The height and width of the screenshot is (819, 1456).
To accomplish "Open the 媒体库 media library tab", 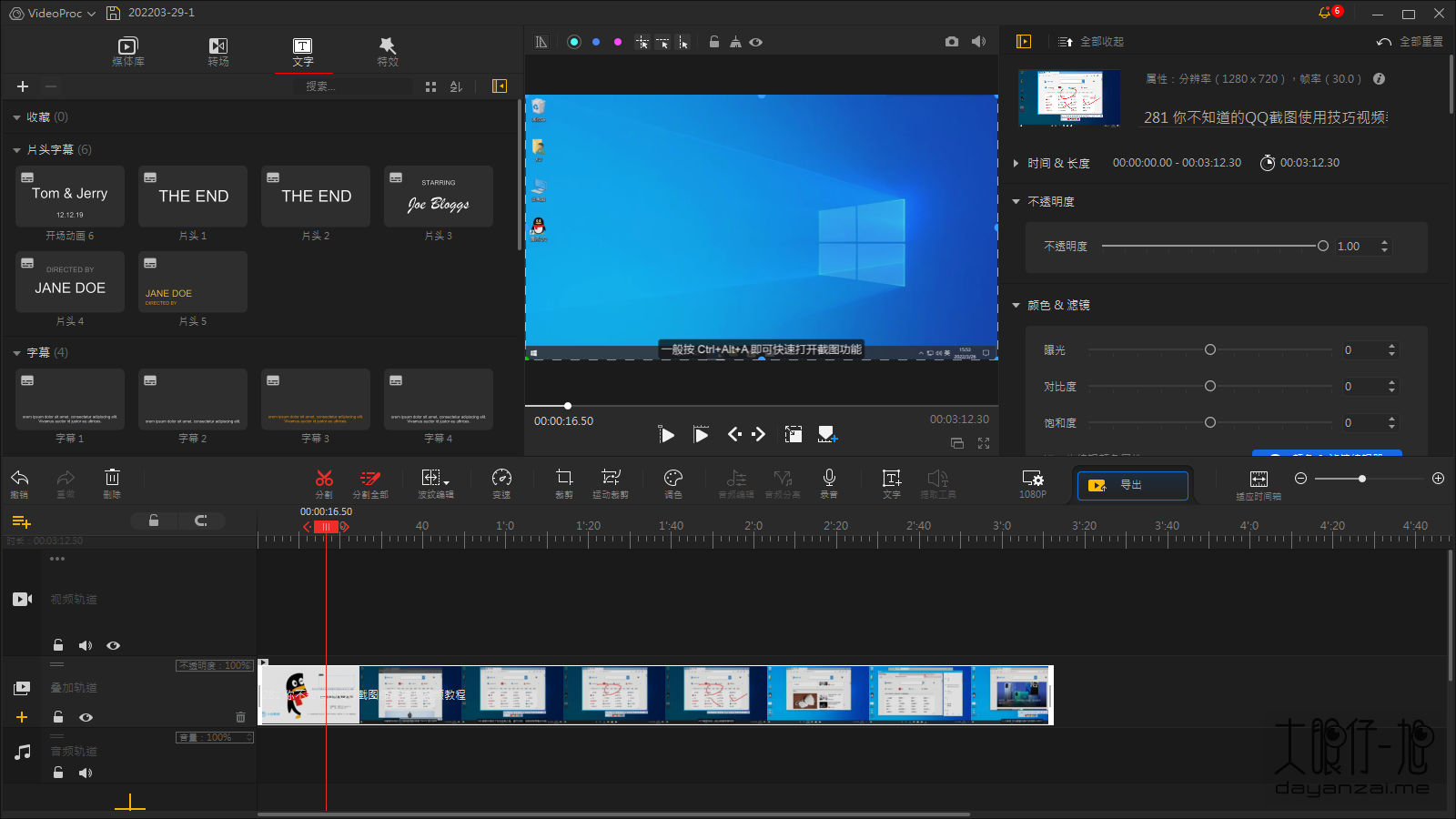I will coord(128,51).
